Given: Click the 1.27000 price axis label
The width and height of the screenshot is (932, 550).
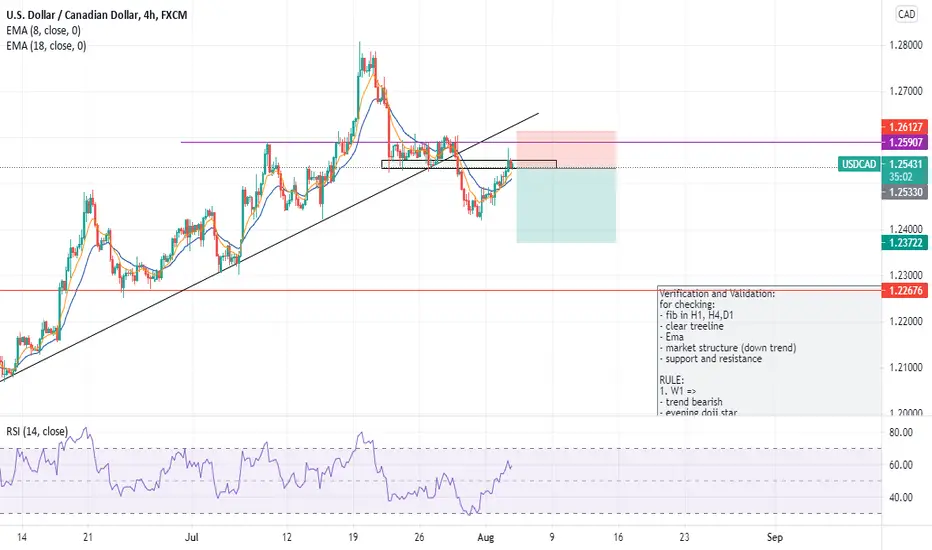Looking at the screenshot, I should pyautogui.click(x=906, y=91).
